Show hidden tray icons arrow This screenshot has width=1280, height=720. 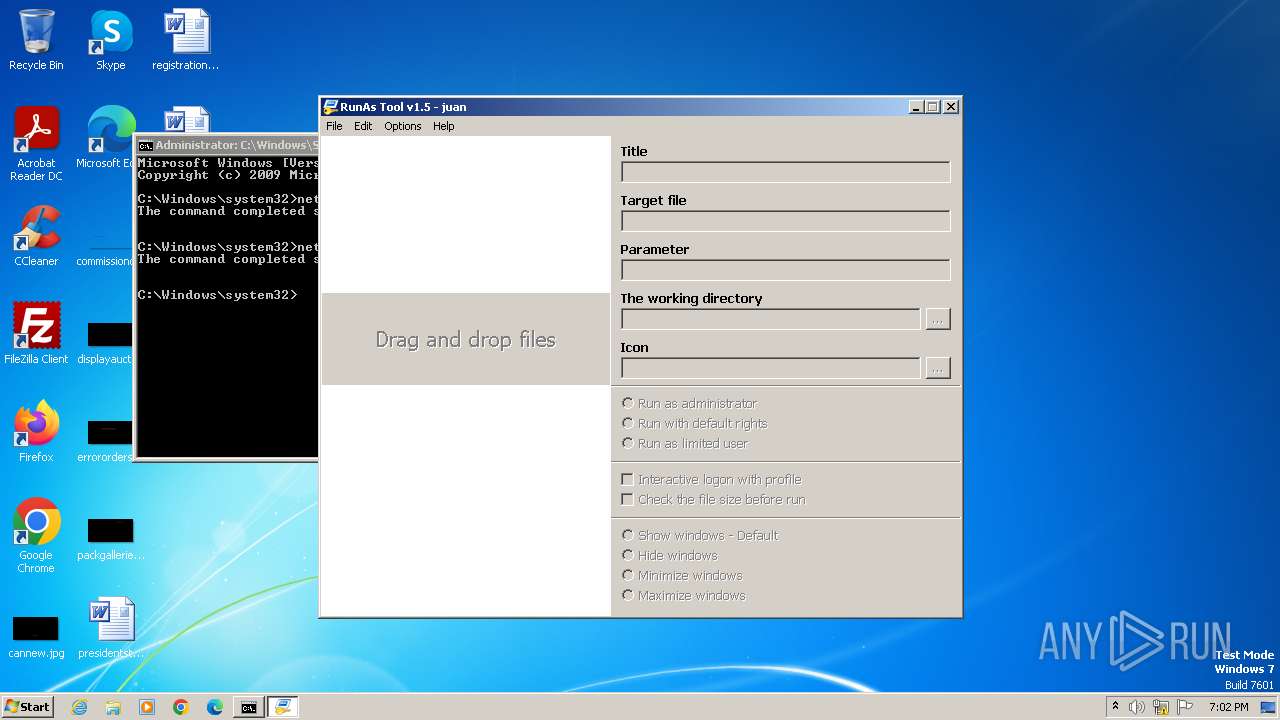(x=1115, y=707)
